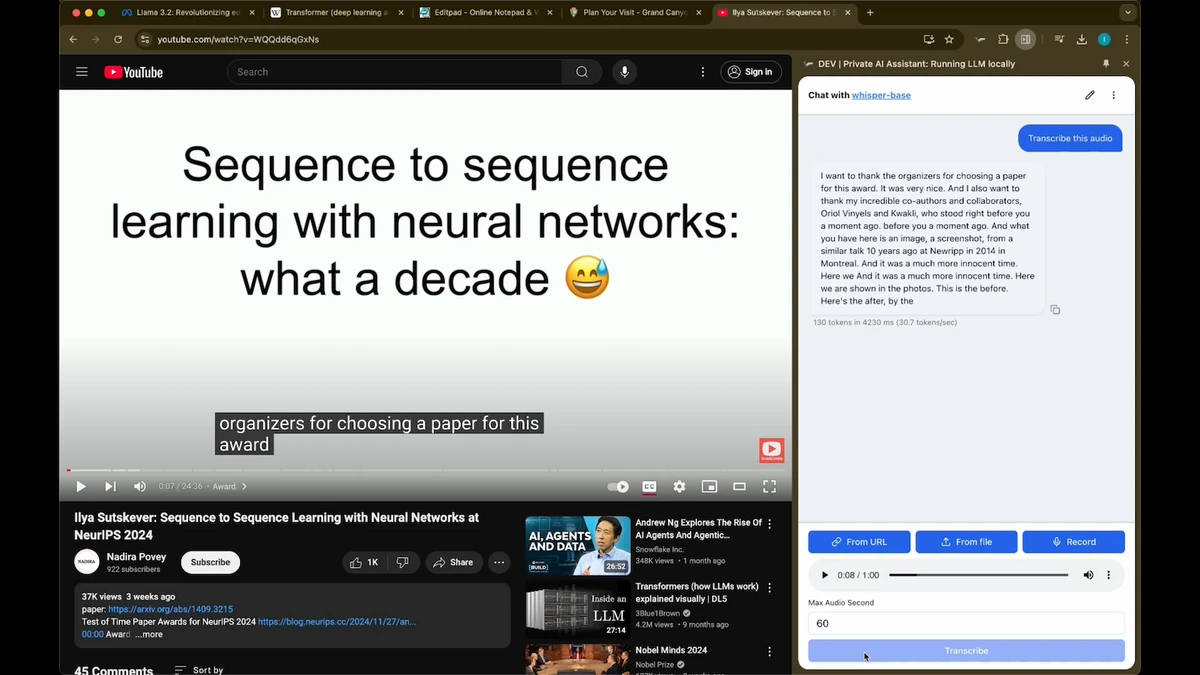Viewport: 1200px width, 675px height.
Task: Open browser downloads
Action: click(x=1082, y=39)
